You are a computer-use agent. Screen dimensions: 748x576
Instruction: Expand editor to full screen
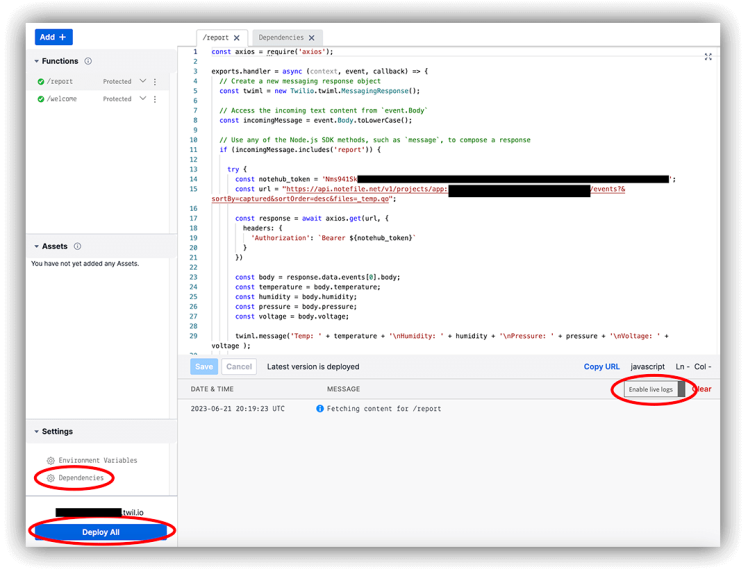coord(708,57)
